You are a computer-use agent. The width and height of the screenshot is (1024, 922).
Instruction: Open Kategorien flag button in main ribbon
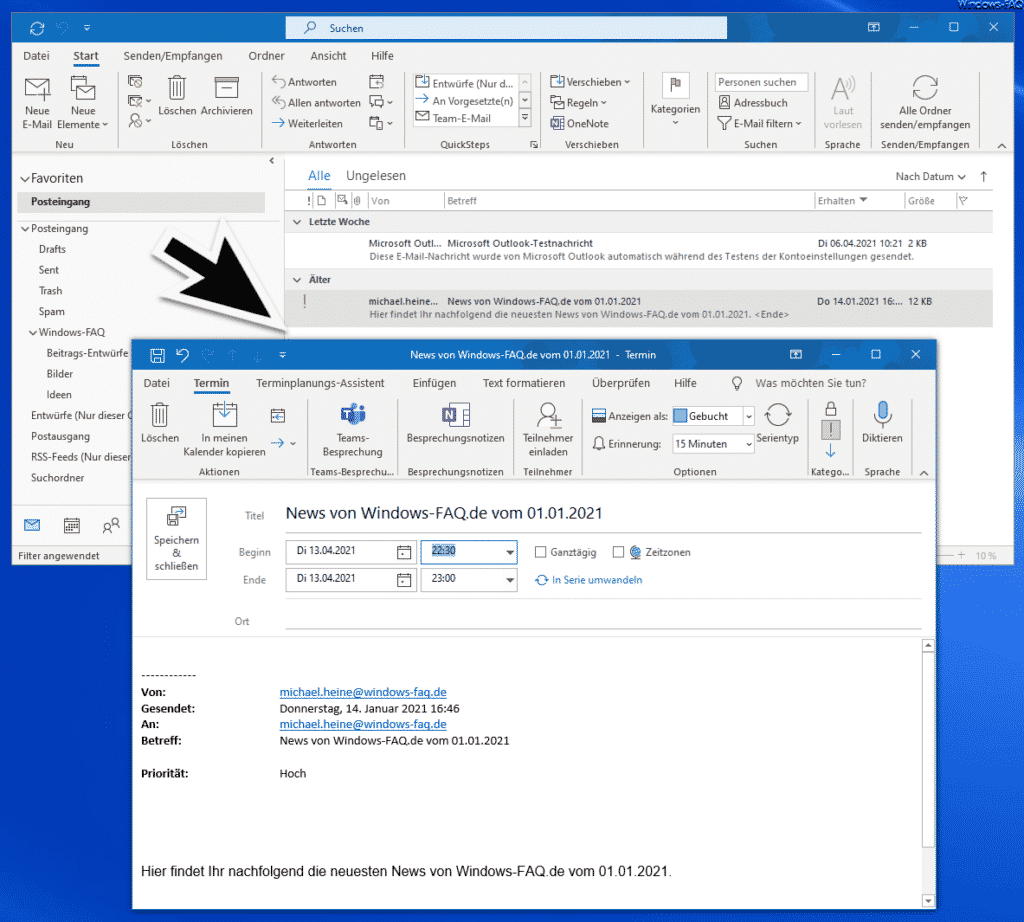pos(675,99)
